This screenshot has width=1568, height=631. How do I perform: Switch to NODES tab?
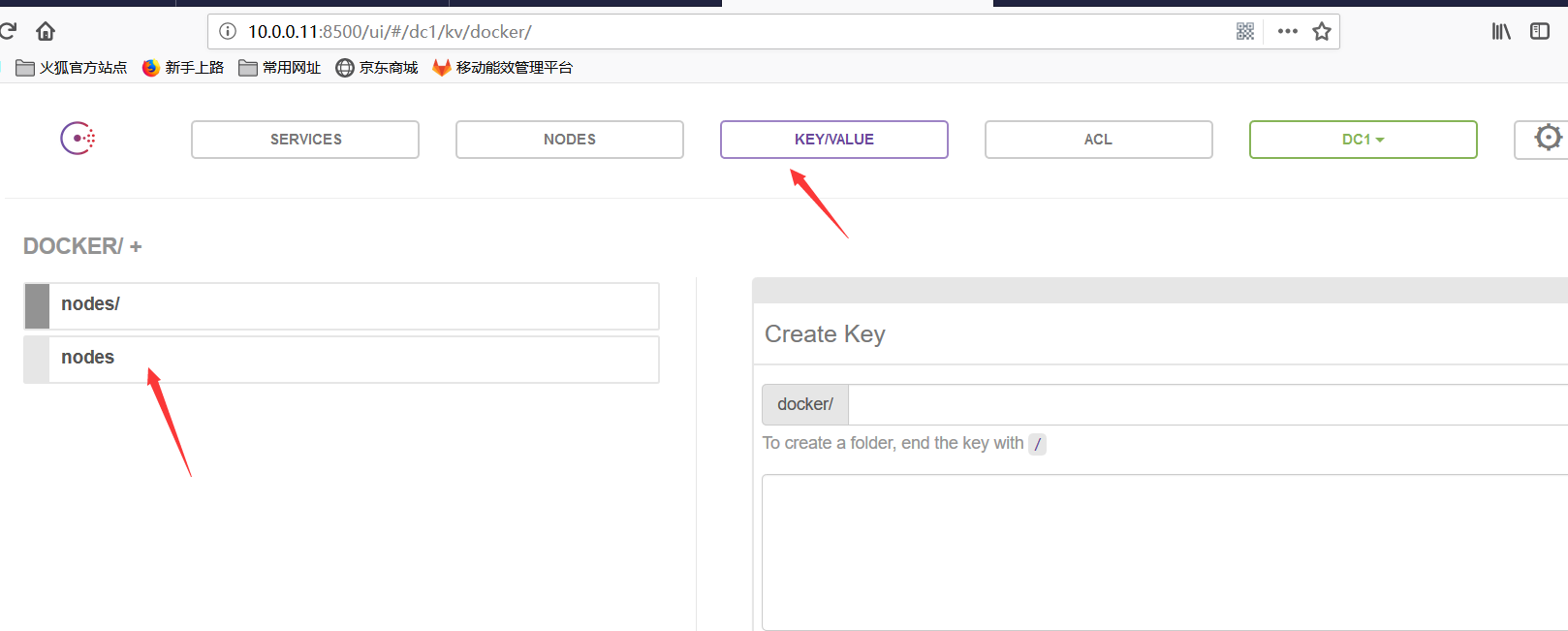[x=570, y=140]
